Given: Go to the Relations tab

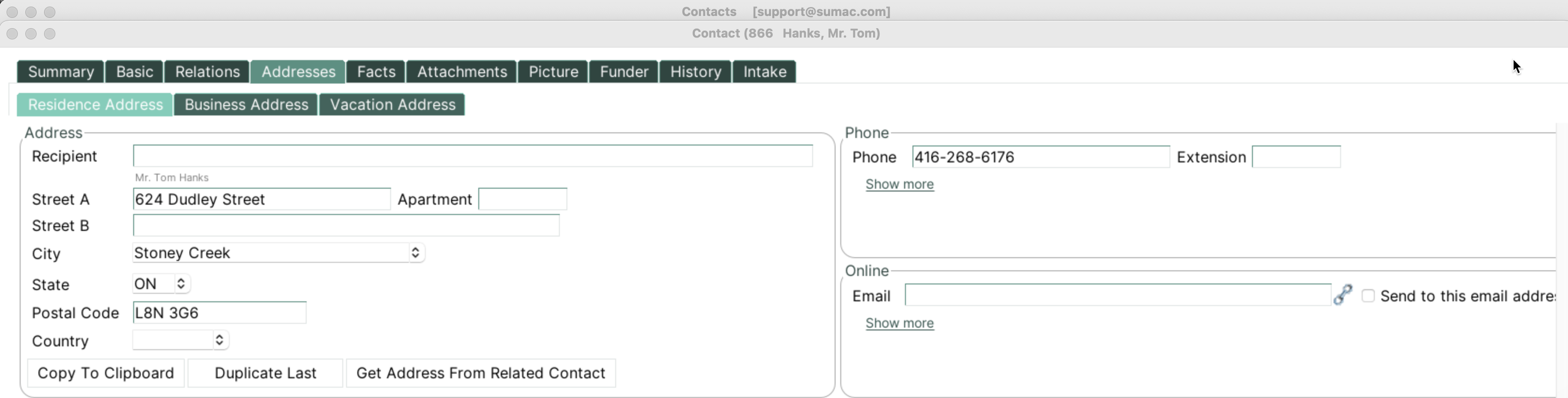Looking at the screenshot, I should click(x=207, y=71).
